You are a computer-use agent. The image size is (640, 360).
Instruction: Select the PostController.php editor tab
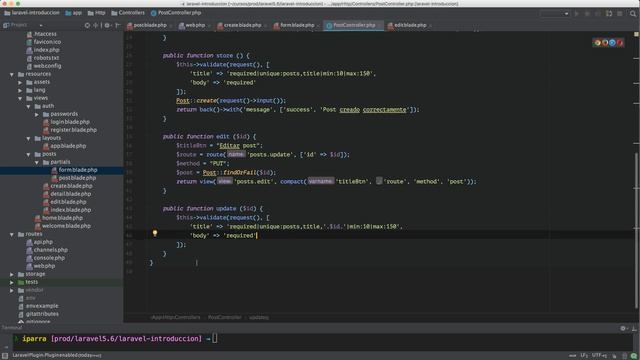point(354,25)
